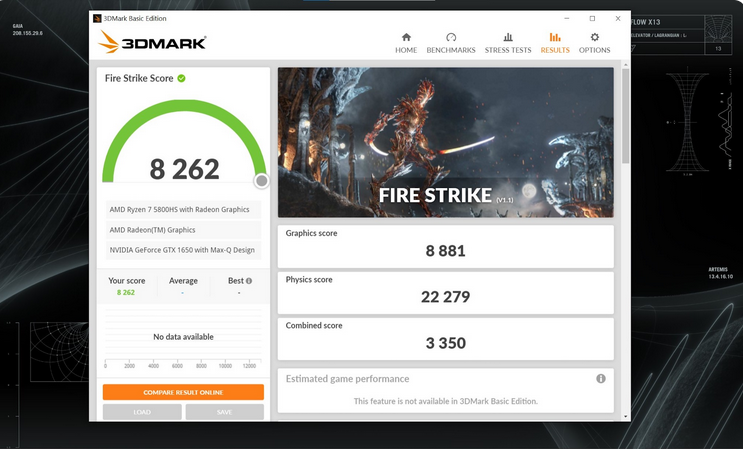Click COMPARE RESULT ONLINE button
Viewport: 743px width, 449px height.
(183, 392)
